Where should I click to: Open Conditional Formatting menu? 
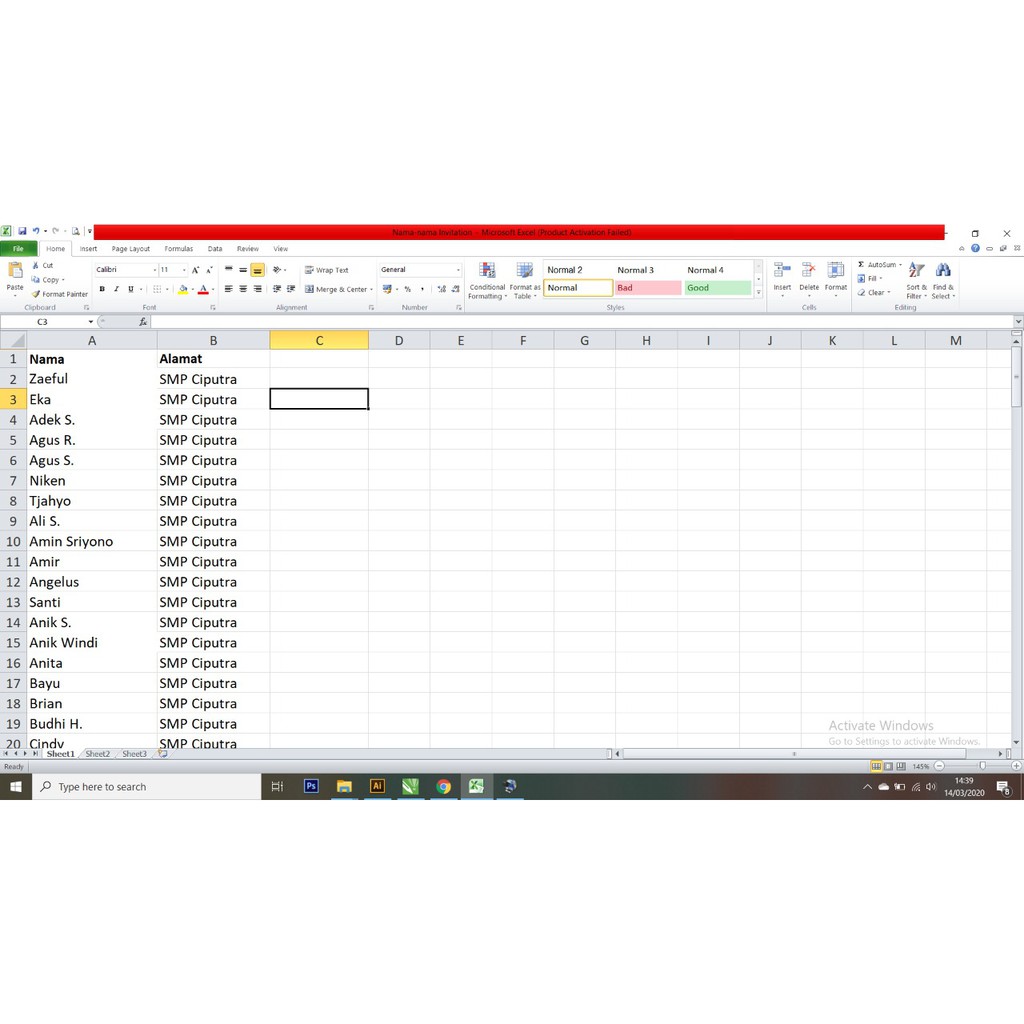coord(487,281)
